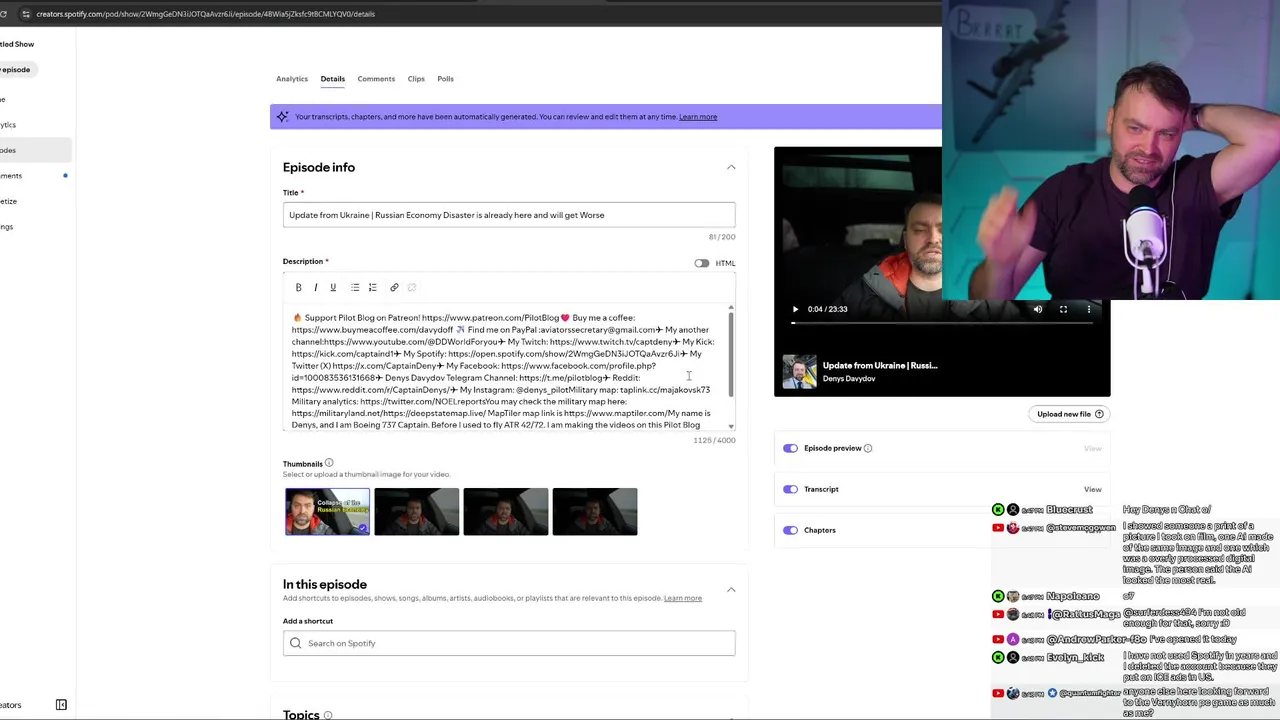The height and width of the screenshot is (720, 1280).
Task: Click the Patreon URL in description
Action: pyautogui.click(x=490, y=318)
